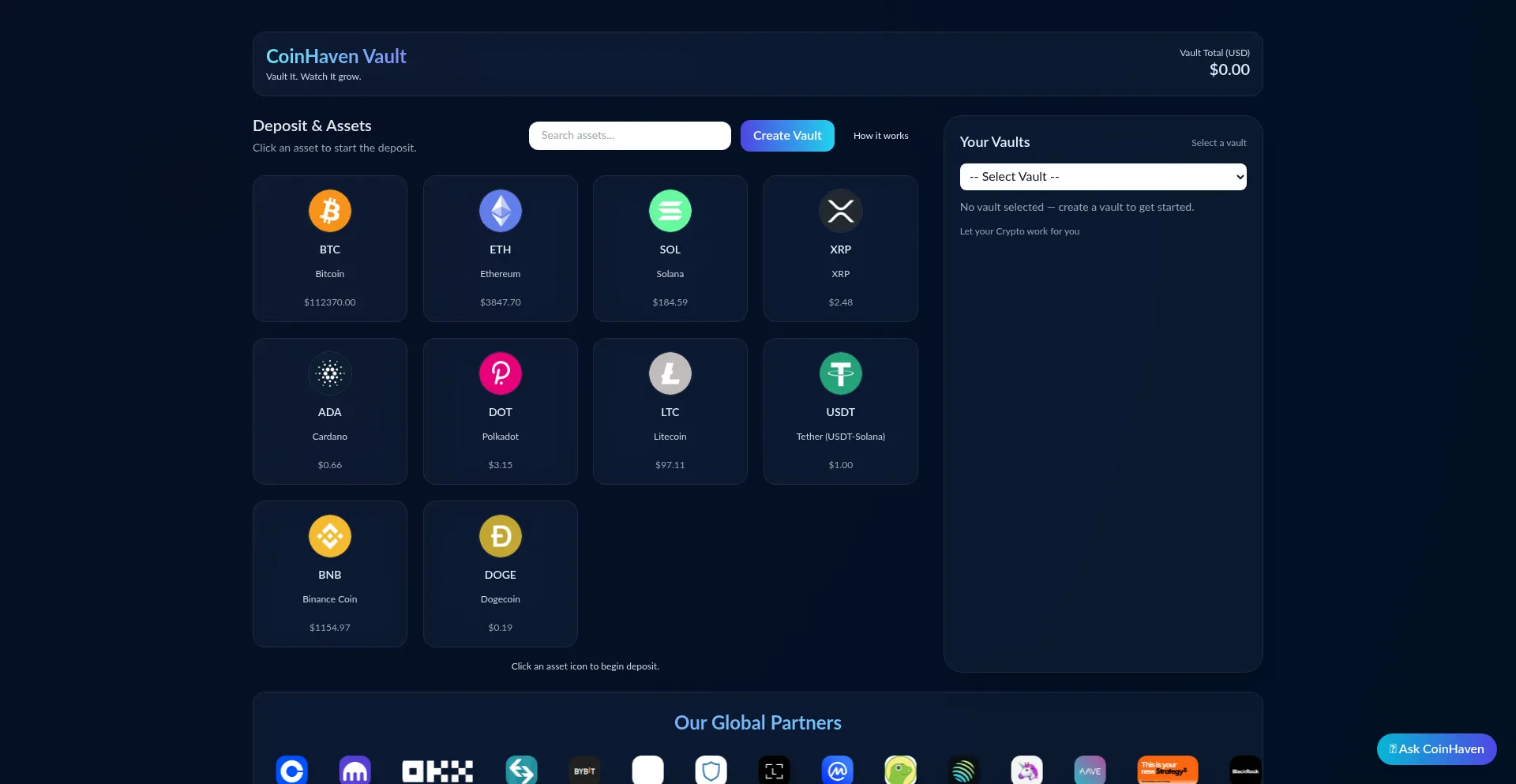Open the Aave partner logo
Image resolution: width=1516 pixels, height=784 pixels.
(x=1090, y=771)
